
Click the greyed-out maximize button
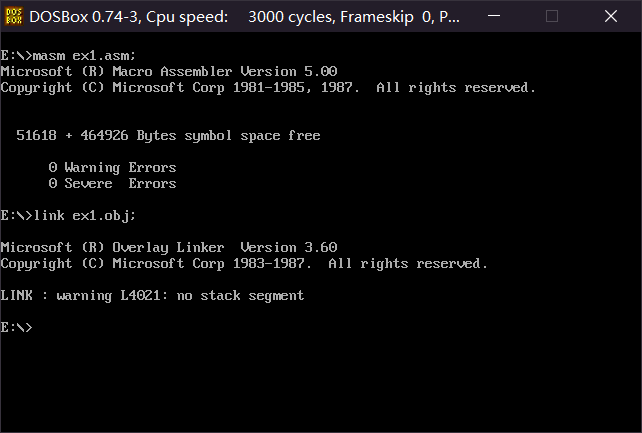pos(552,16)
